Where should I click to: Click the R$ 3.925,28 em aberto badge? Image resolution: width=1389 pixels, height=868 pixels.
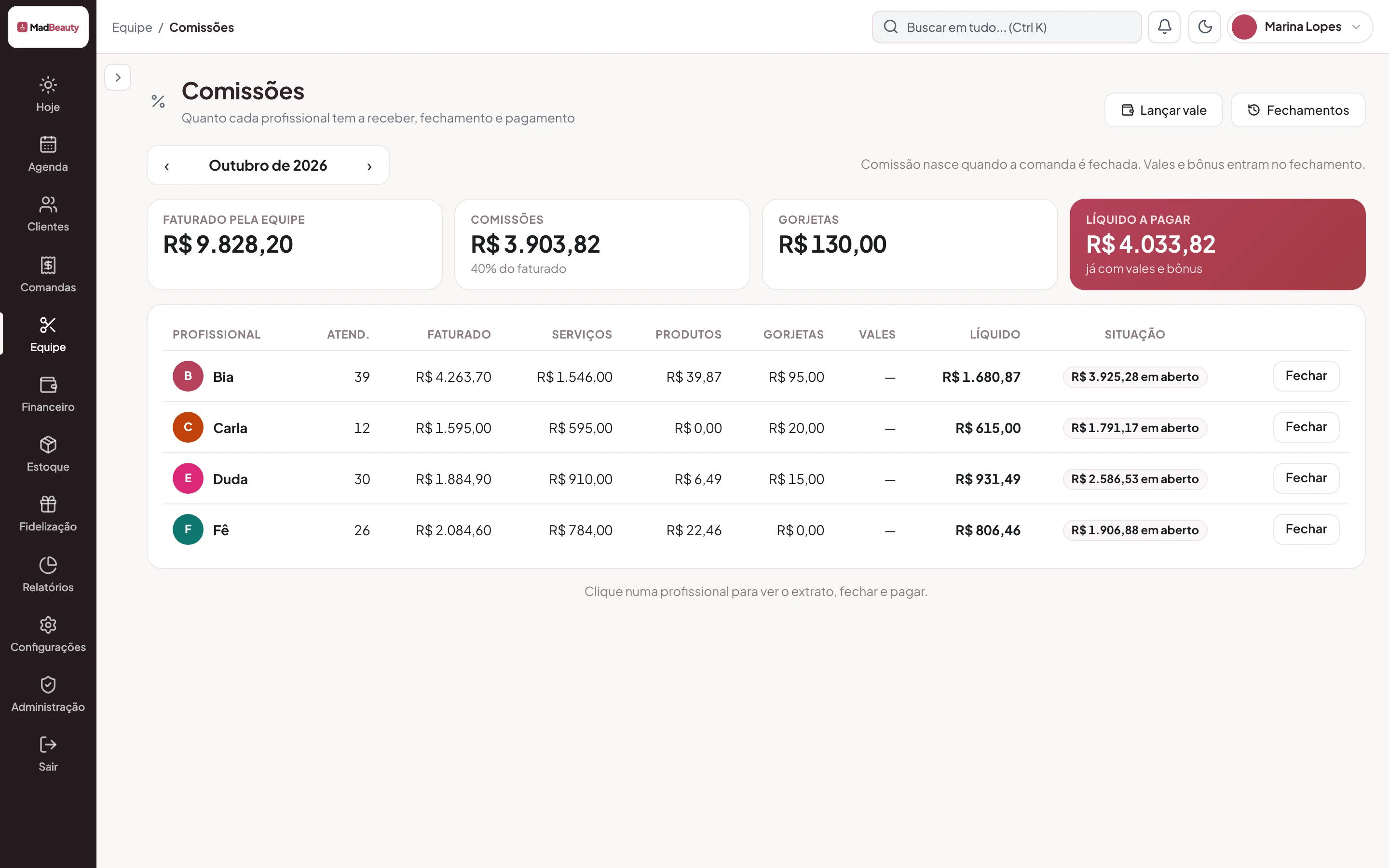(x=1135, y=377)
